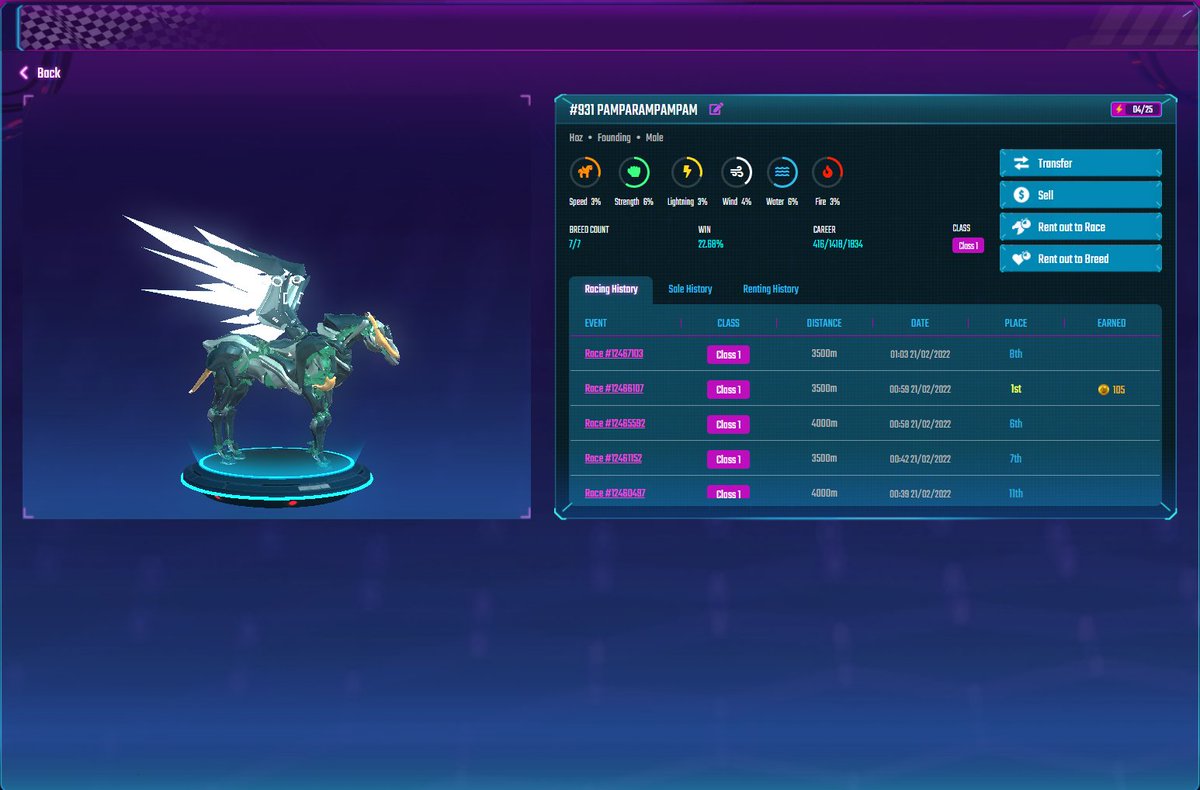Open Race #12467103 link
The width and height of the screenshot is (1200, 790).
pos(614,354)
